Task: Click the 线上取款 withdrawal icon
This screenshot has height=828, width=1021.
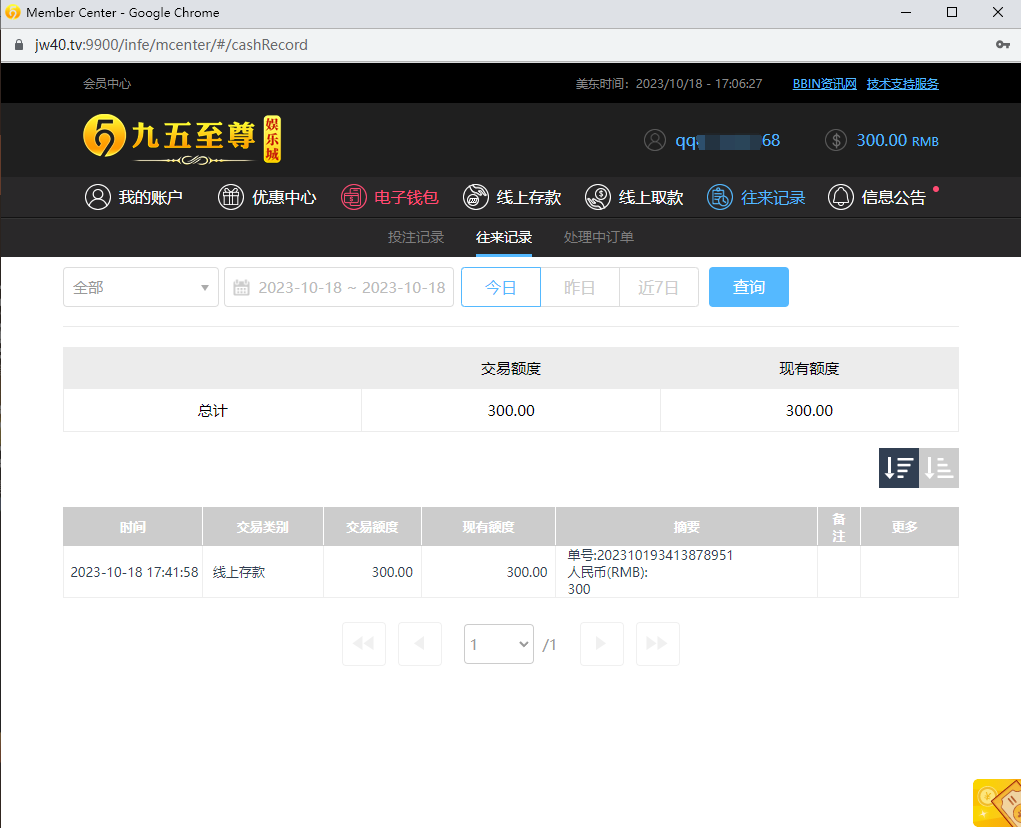Action: (x=598, y=197)
